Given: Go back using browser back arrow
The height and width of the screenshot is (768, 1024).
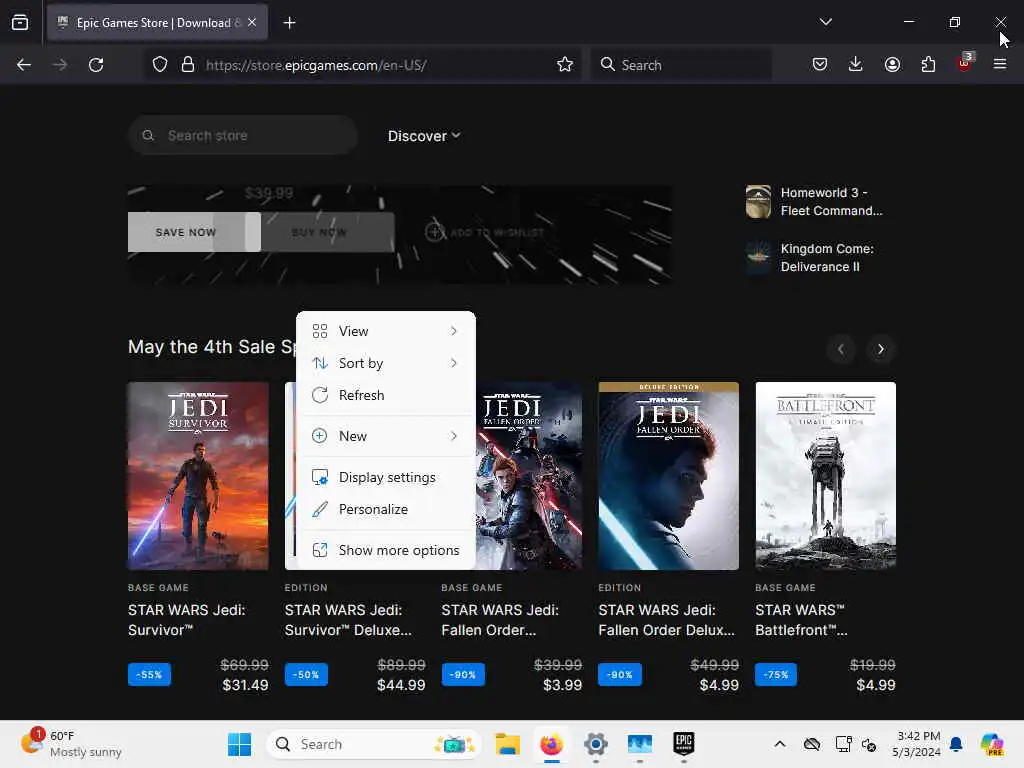Looking at the screenshot, I should coord(24,65).
